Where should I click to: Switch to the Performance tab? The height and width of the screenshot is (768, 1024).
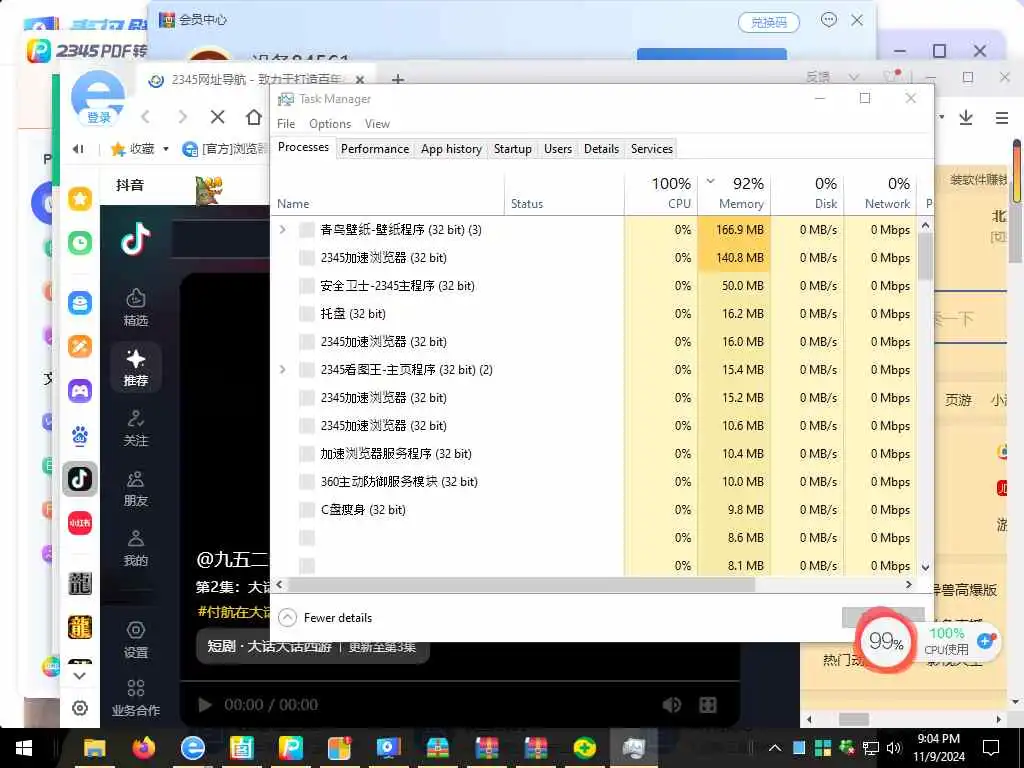(375, 149)
